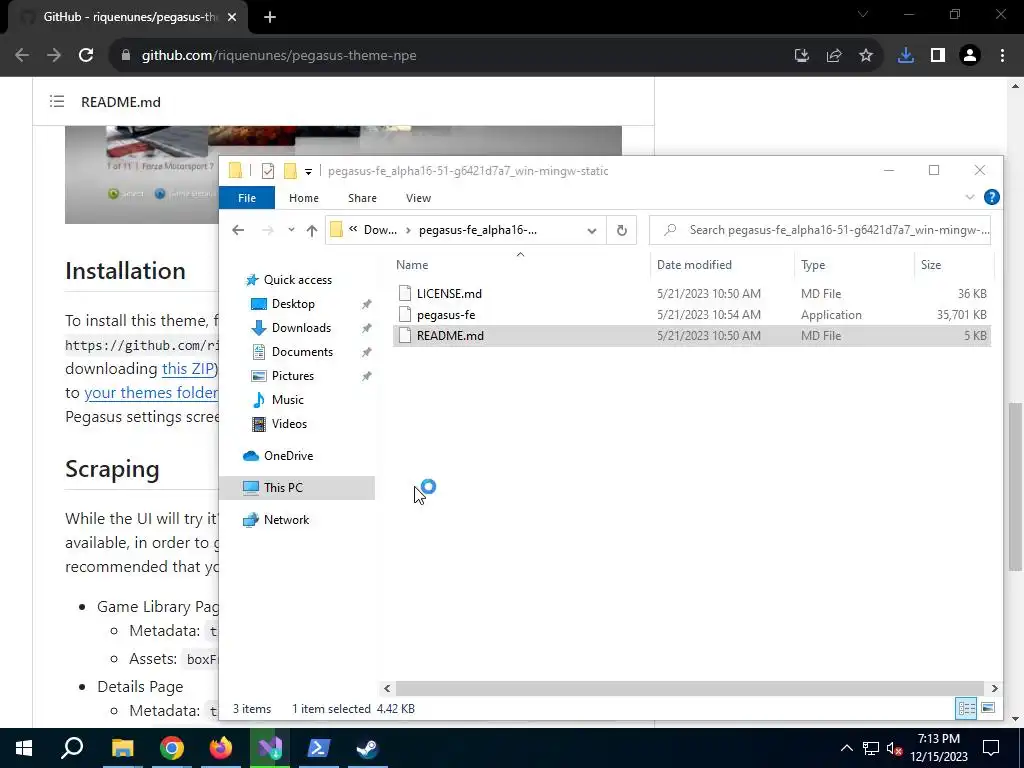Viewport: 1024px width, 768px height.
Task: Open Desktop in navigation pane
Action: pos(293,304)
